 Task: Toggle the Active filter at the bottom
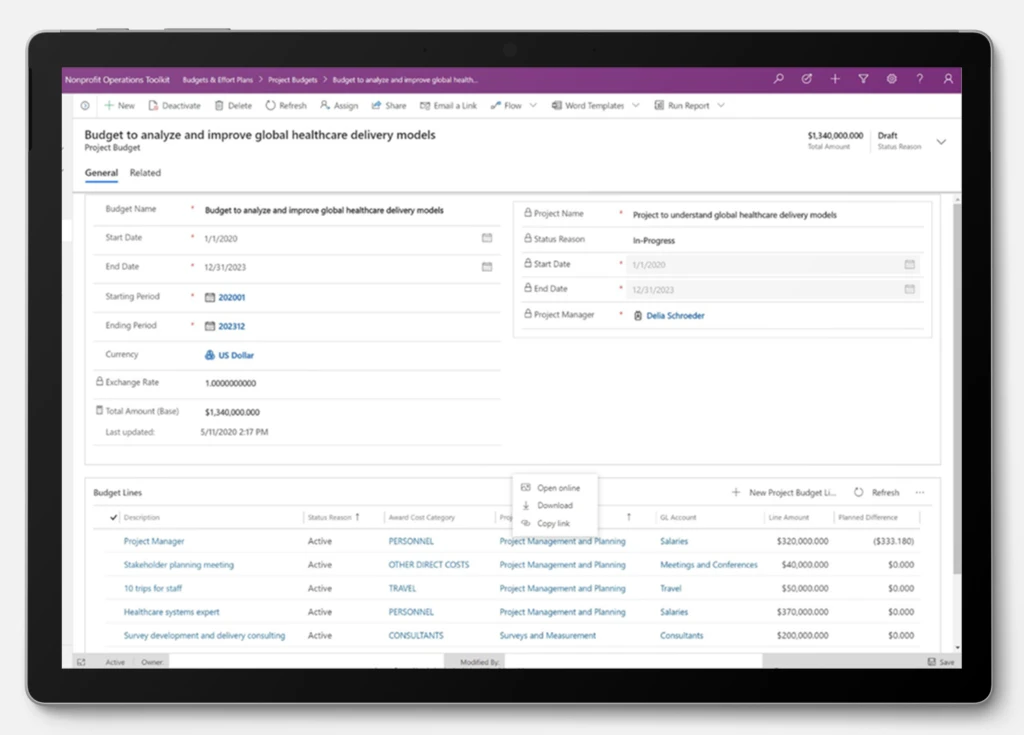point(115,662)
